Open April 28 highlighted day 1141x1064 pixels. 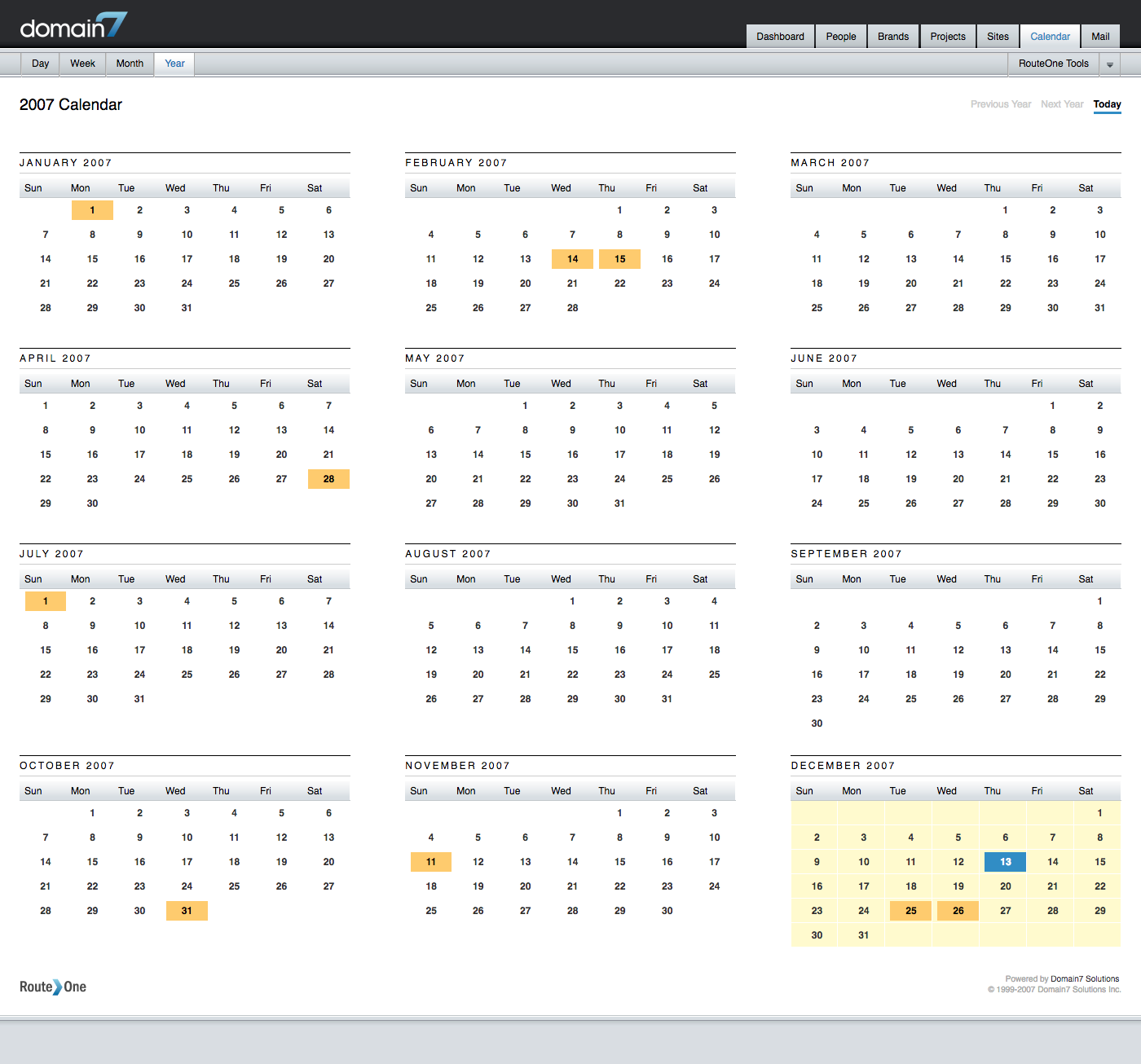click(x=328, y=479)
